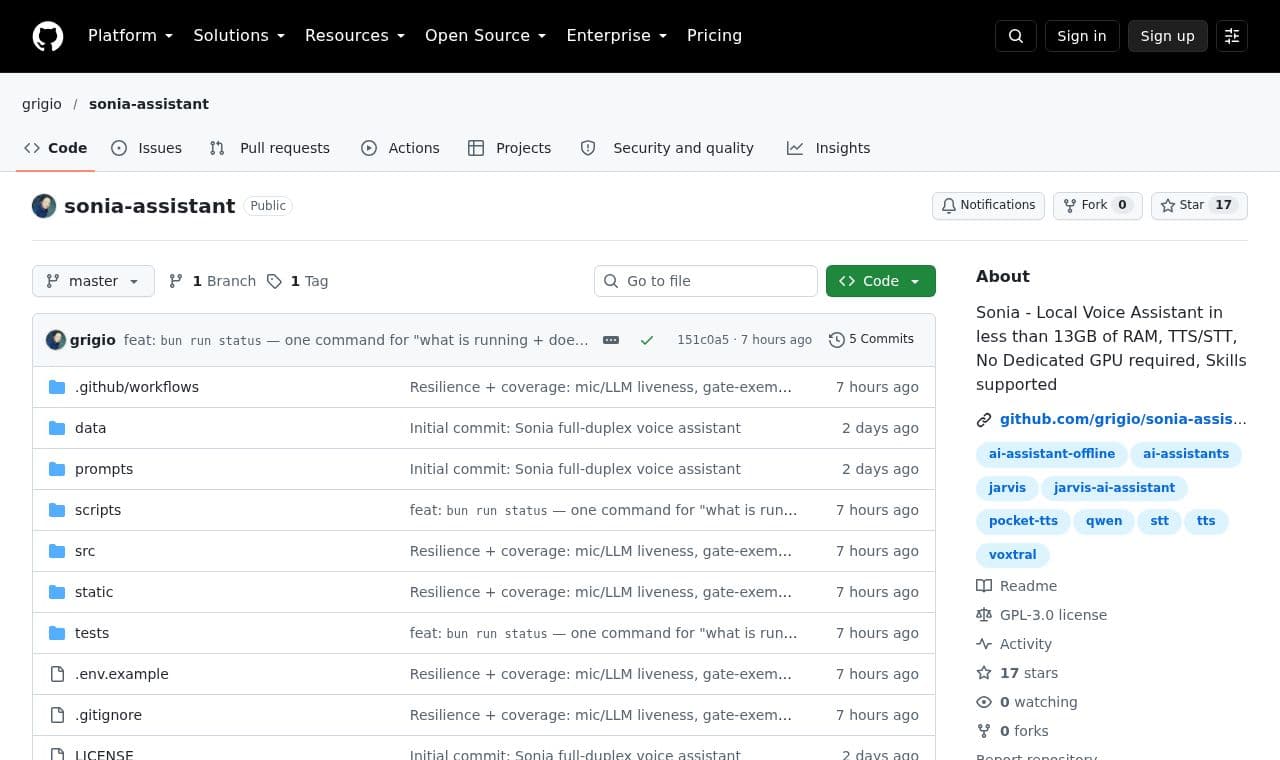Image resolution: width=1280 pixels, height=760 pixels.
Task: Star the sonia-assistant repository
Action: (1199, 206)
